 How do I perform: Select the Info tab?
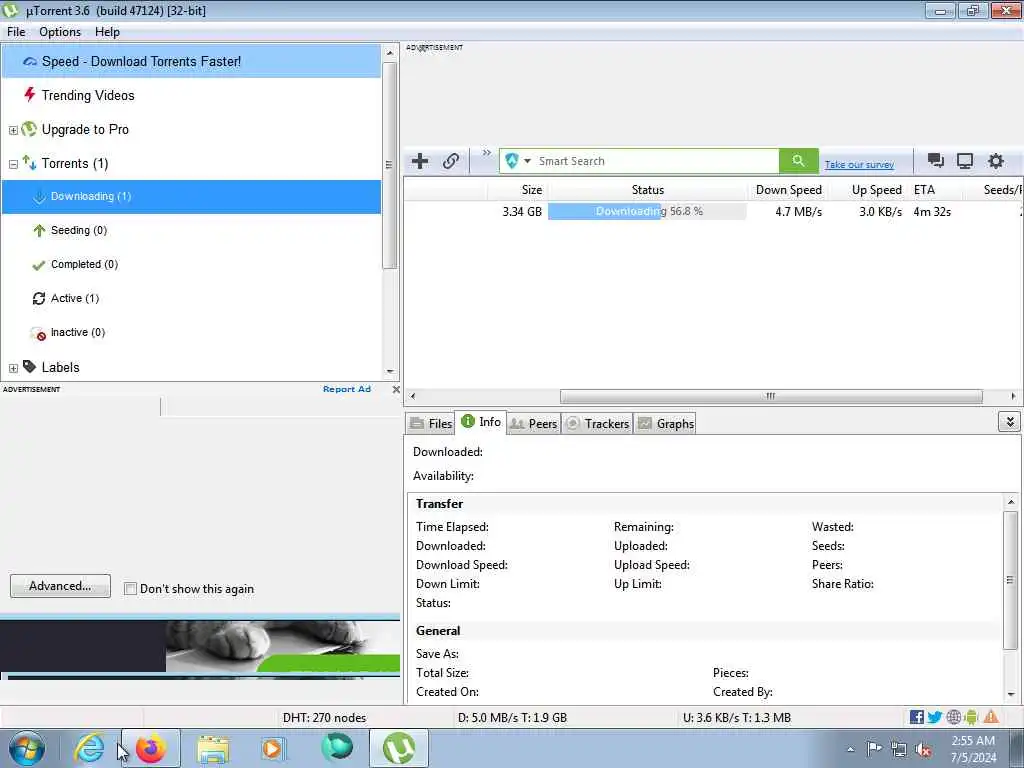tap(481, 422)
